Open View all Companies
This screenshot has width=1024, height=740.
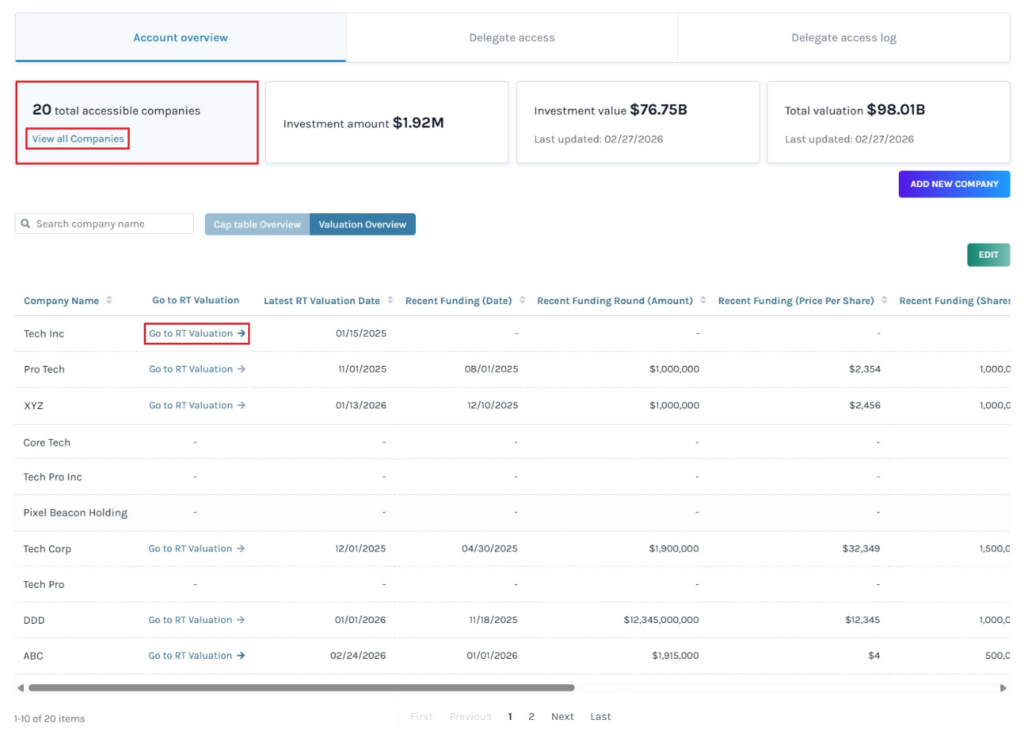click(77, 139)
